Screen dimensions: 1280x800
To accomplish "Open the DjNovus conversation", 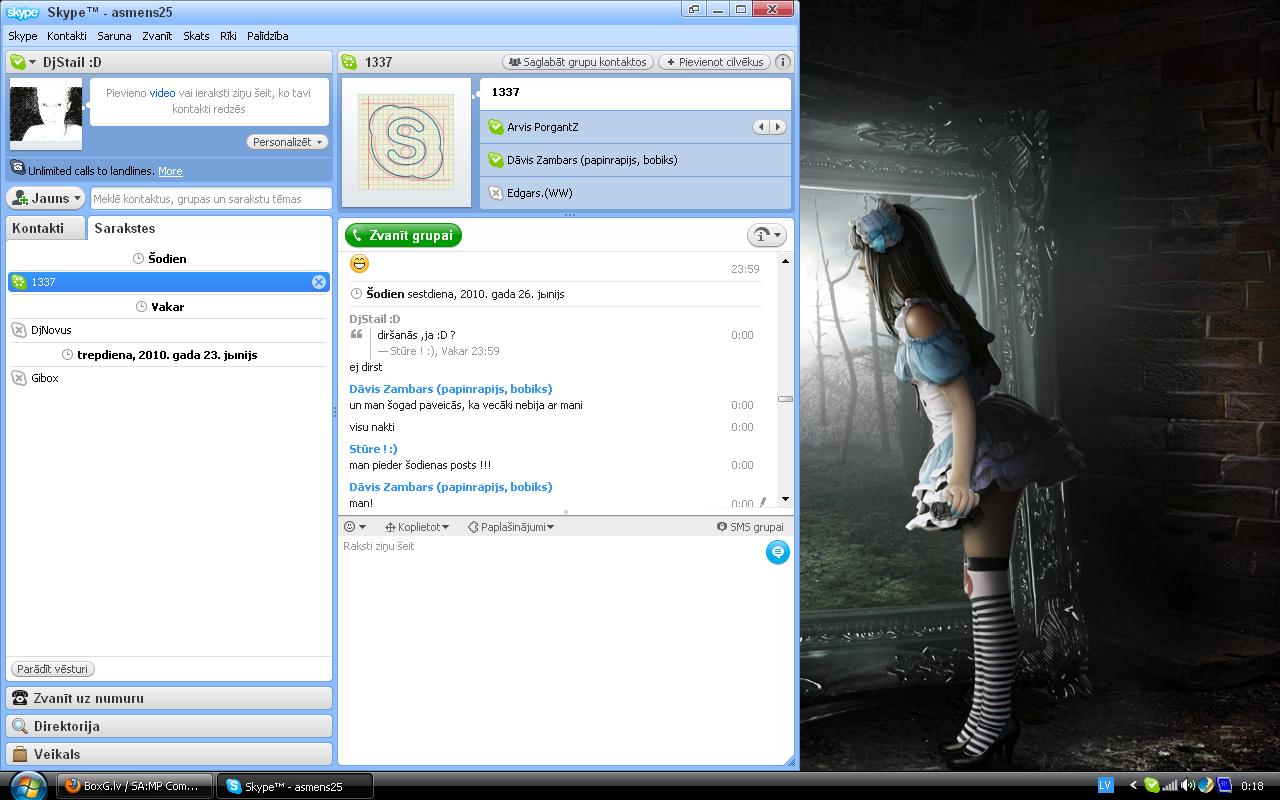I will (168, 330).
